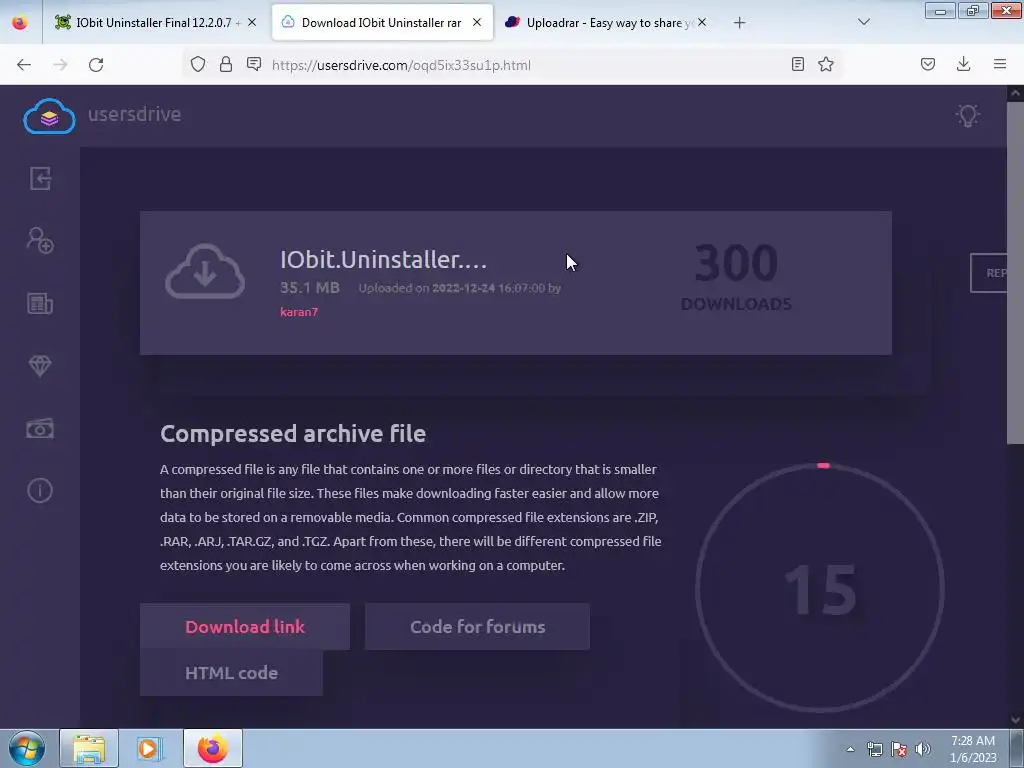This screenshot has height=768, width=1024.
Task: Open the info circle sidebar icon
Action: click(x=40, y=490)
